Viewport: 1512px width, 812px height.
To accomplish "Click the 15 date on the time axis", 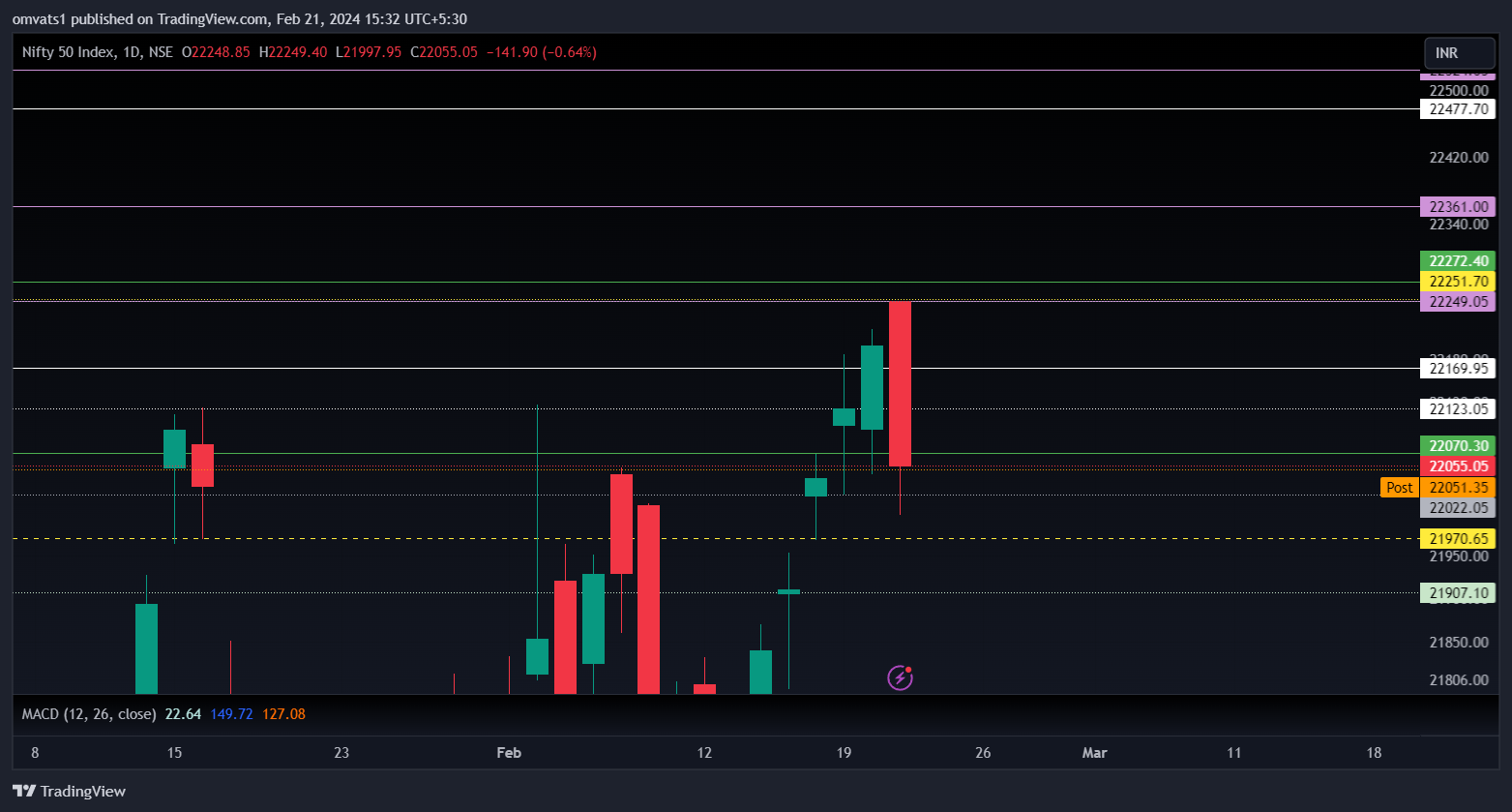I will 174,753.
